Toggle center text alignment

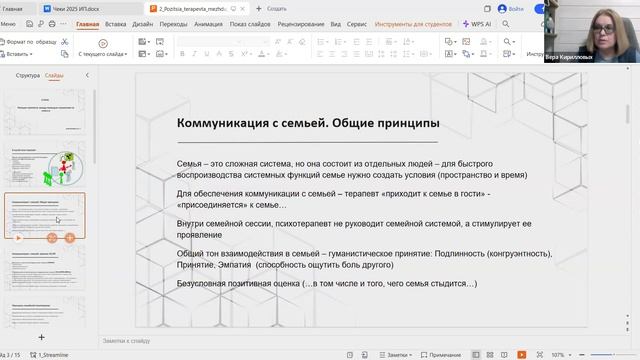tap(332, 54)
